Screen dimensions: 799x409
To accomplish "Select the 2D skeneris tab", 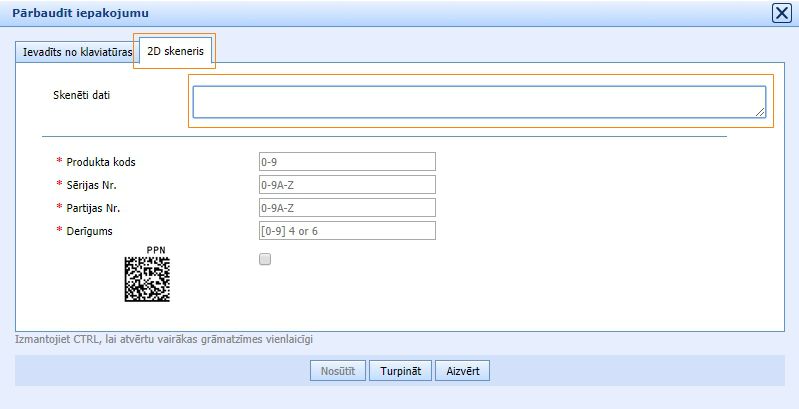I will point(175,51).
